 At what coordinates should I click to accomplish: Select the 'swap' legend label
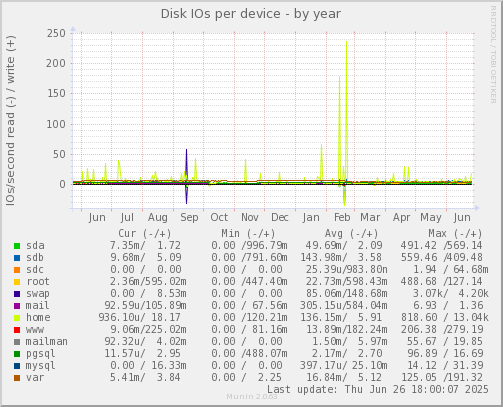click(x=38, y=294)
